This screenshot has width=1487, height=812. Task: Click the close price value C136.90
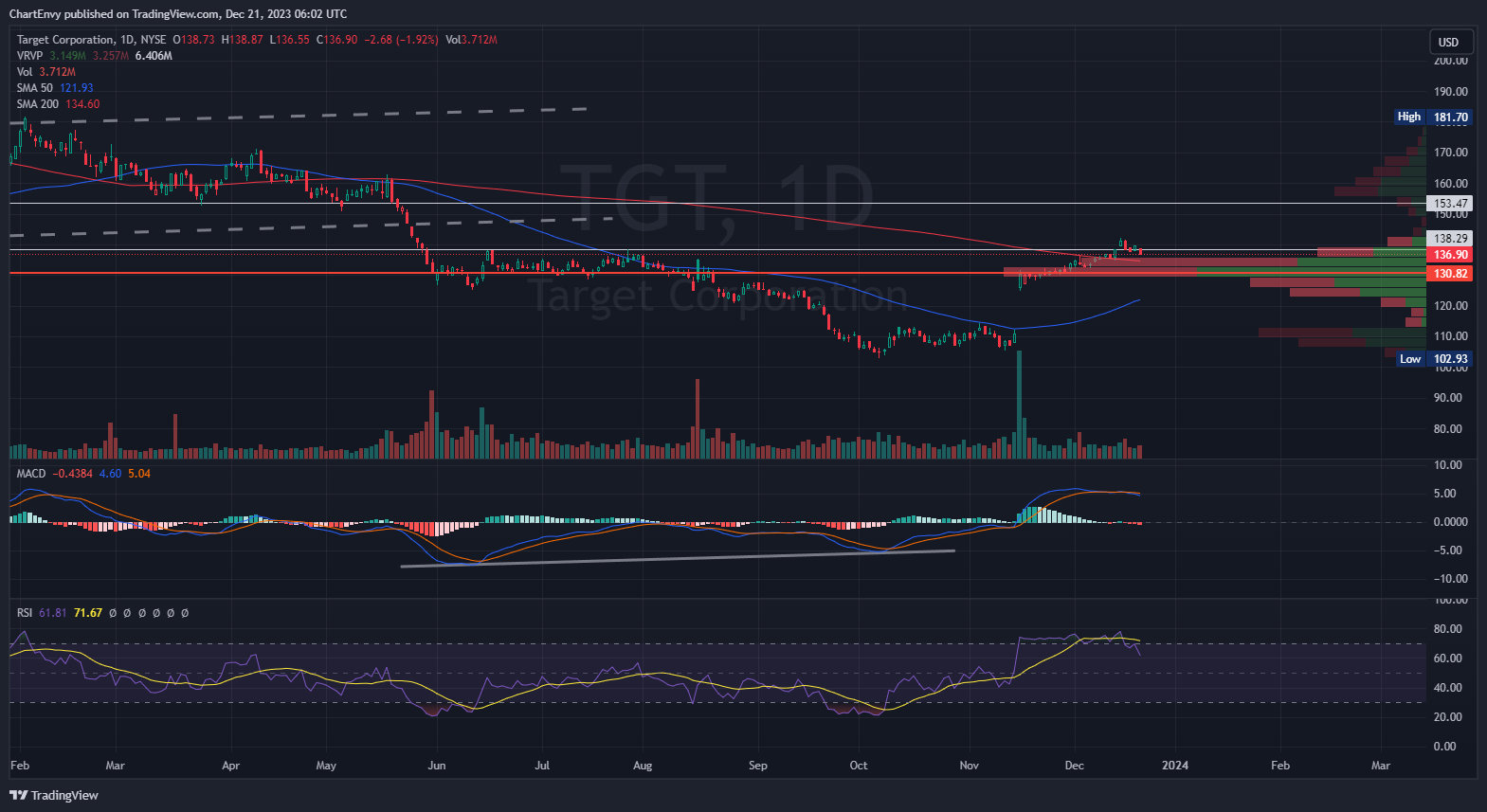click(336, 40)
